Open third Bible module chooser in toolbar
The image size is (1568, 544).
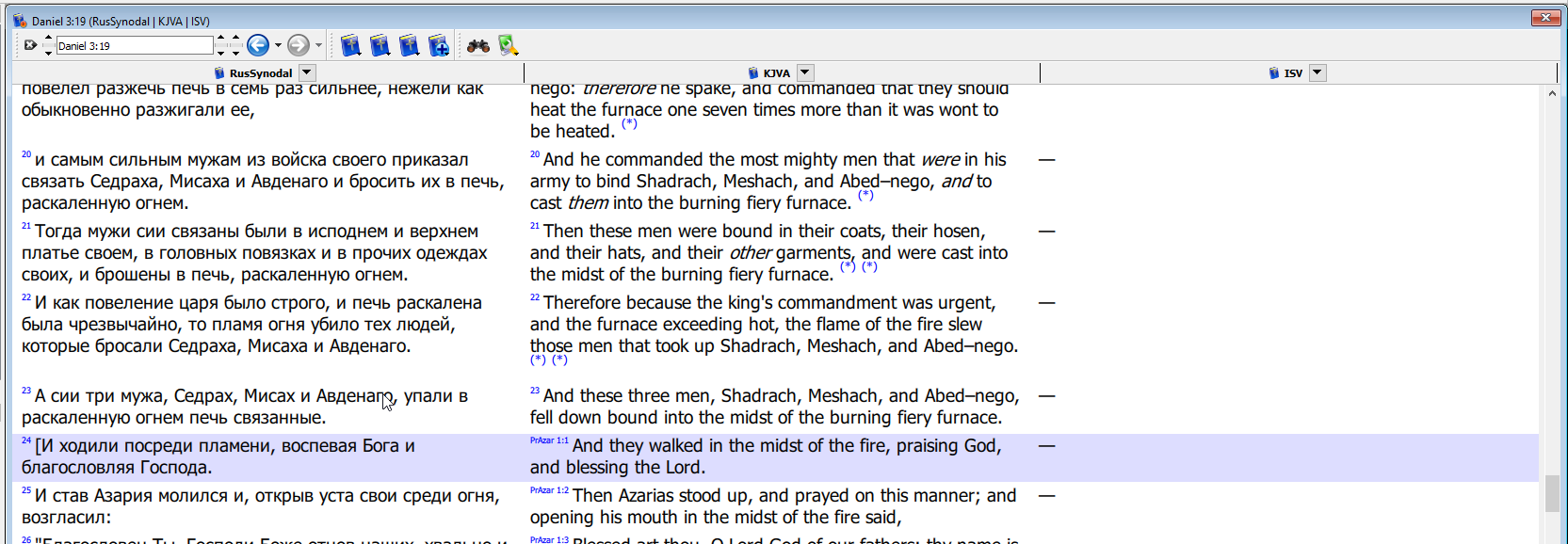pyautogui.click(x=409, y=45)
